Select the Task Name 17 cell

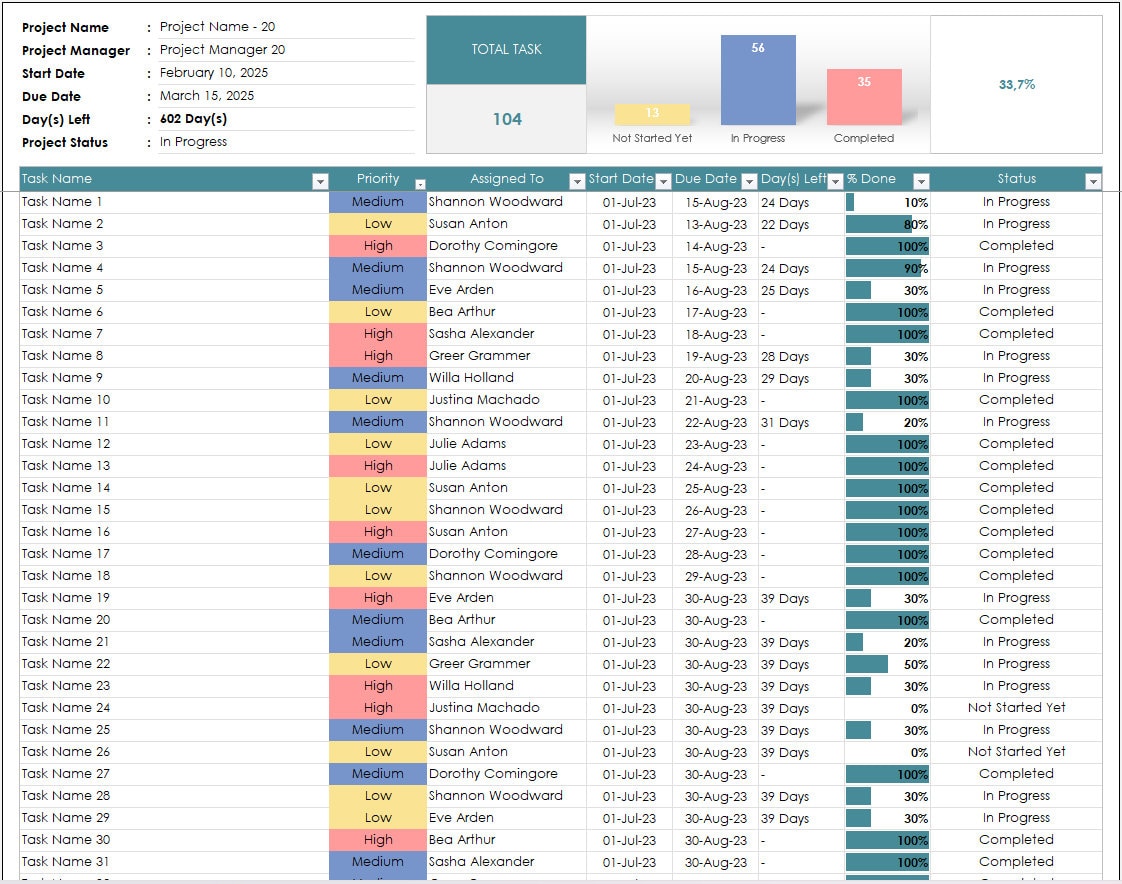pyautogui.click(x=174, y=554)
